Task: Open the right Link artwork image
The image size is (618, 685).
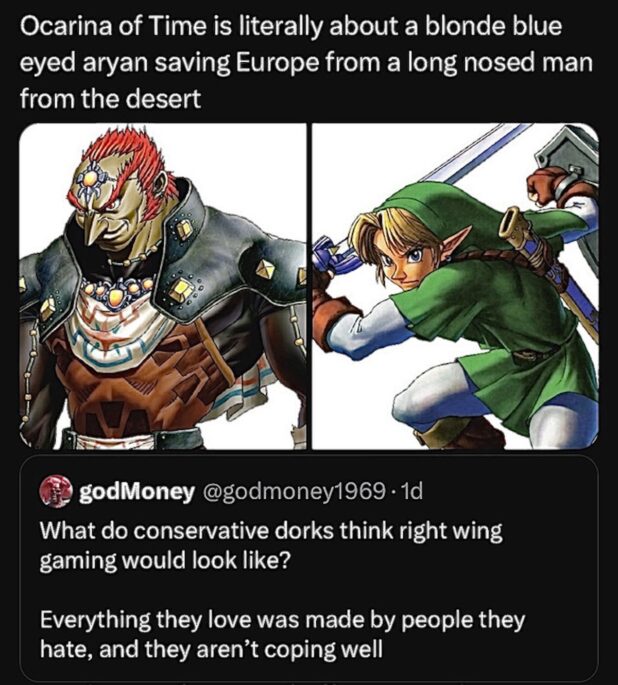Action: pyautogui.click(x=455, y=286)
